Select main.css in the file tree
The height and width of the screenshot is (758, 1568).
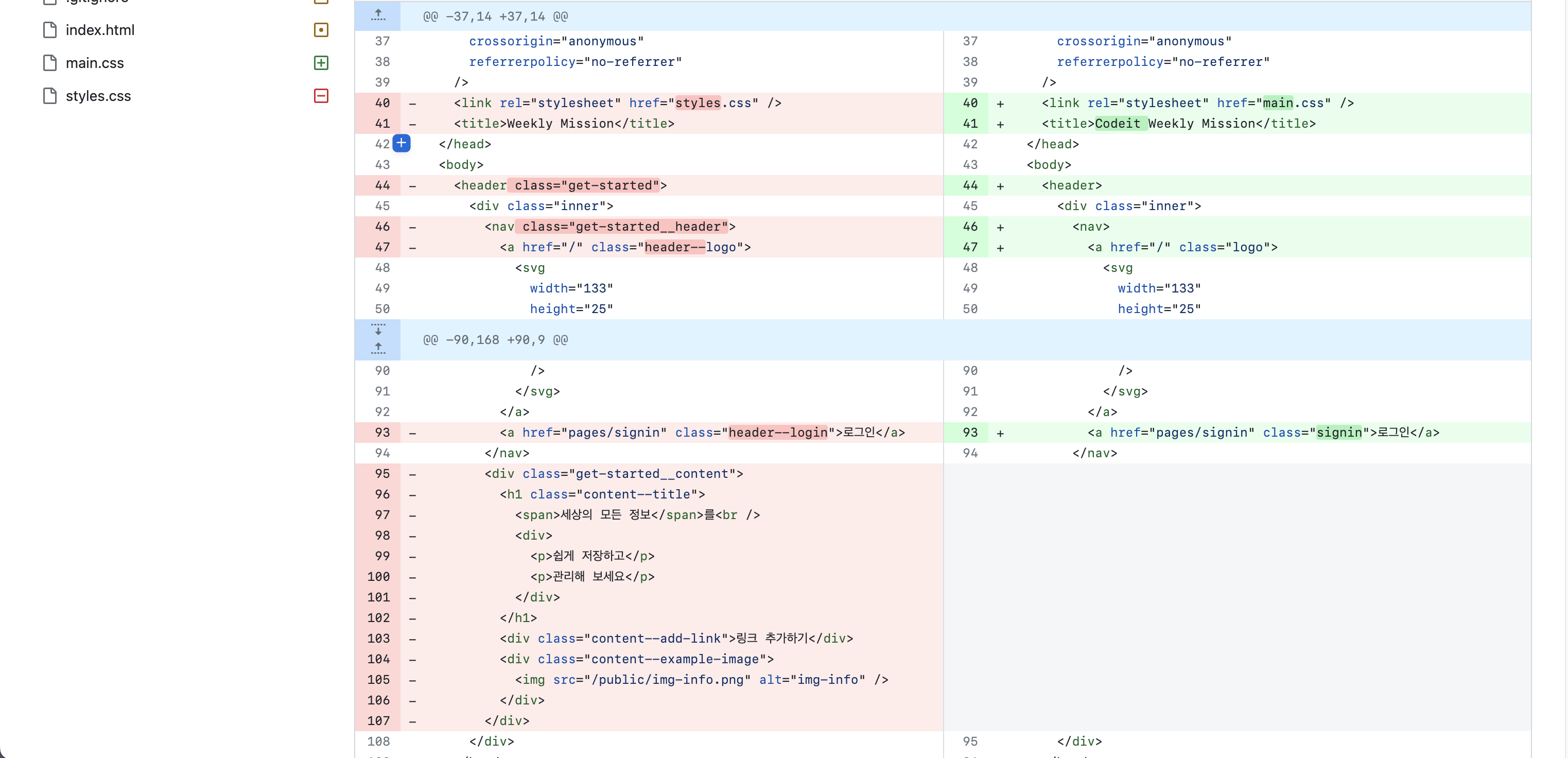pos(94,63)
